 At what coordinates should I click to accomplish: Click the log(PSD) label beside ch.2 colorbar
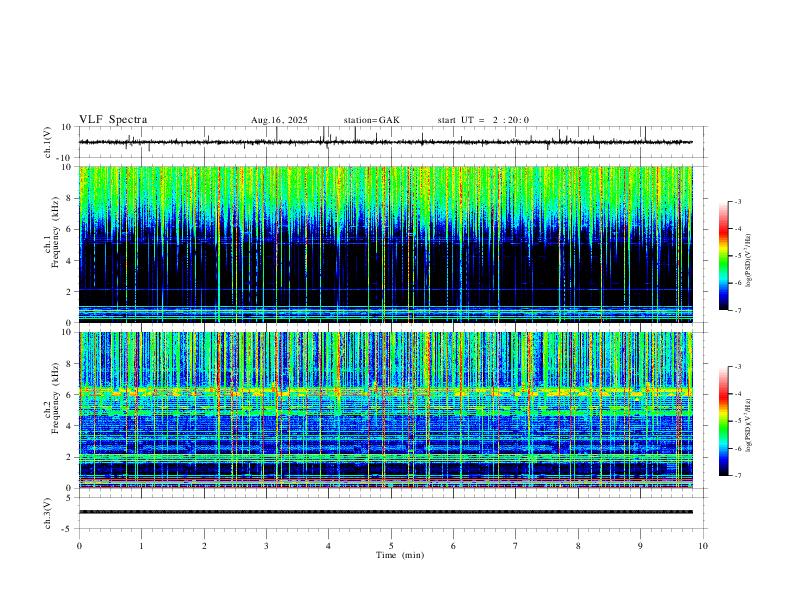point(748,425)
